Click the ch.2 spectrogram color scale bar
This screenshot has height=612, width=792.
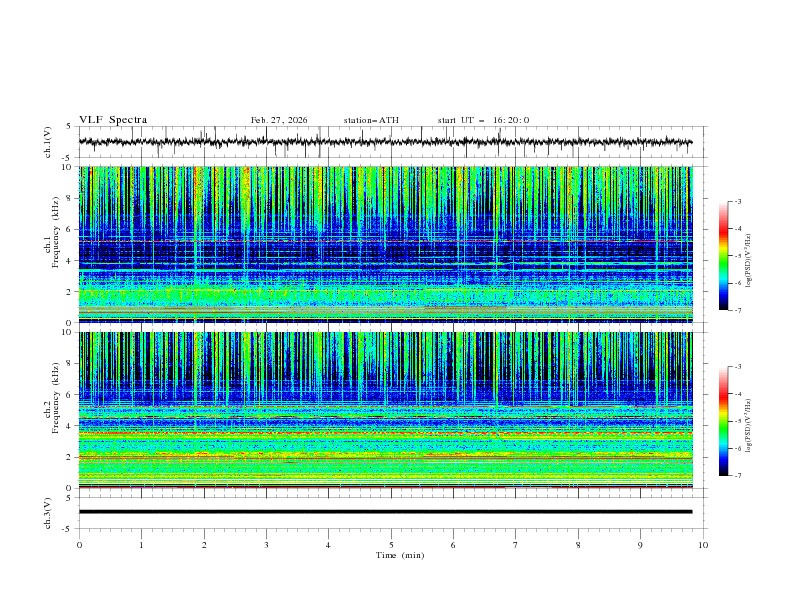(x=723, y=421)
